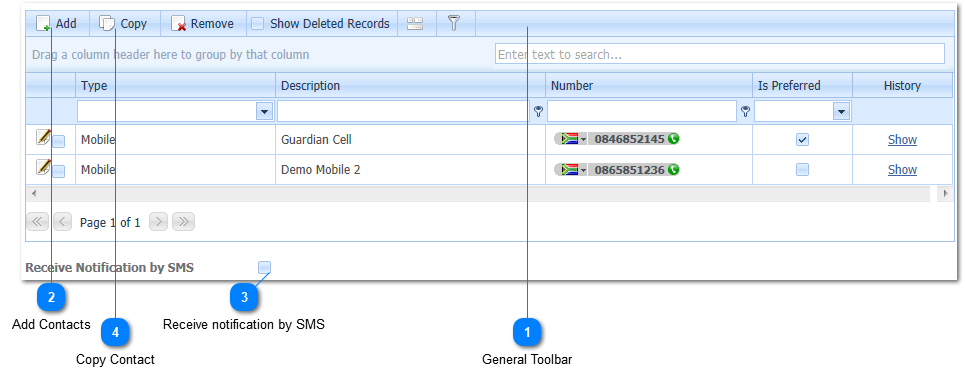Select the Demo Mobile 2 row checkbox
This screenshot has width=965, height=383.
tap(58, 171)
